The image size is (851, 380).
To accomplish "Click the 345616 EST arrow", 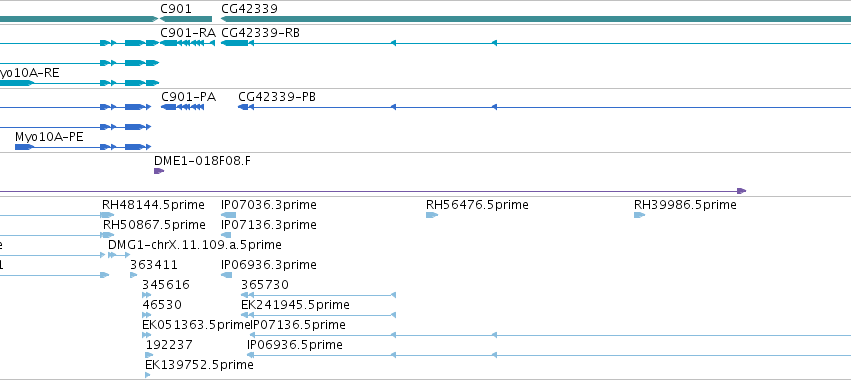I will (147, 295).
